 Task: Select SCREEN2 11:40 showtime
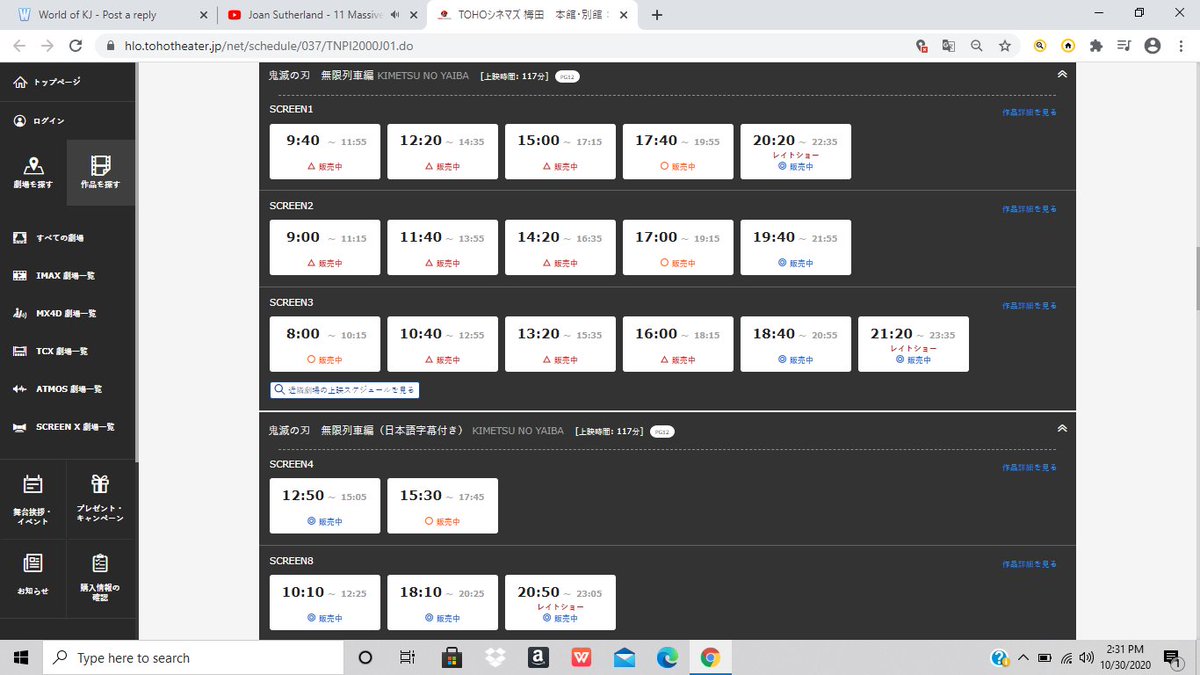[443, 248]
